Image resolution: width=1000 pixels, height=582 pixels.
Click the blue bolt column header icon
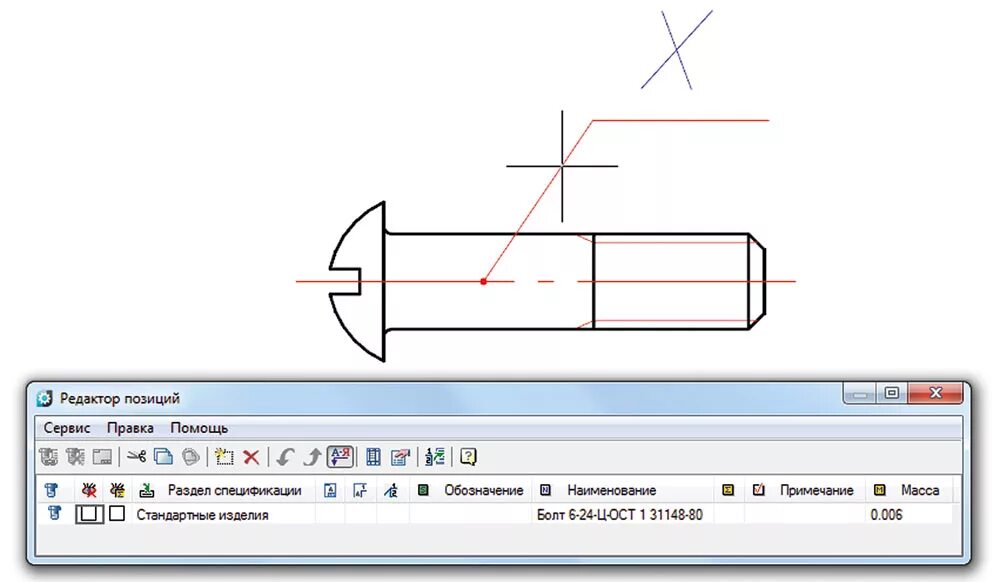[52, 490]
